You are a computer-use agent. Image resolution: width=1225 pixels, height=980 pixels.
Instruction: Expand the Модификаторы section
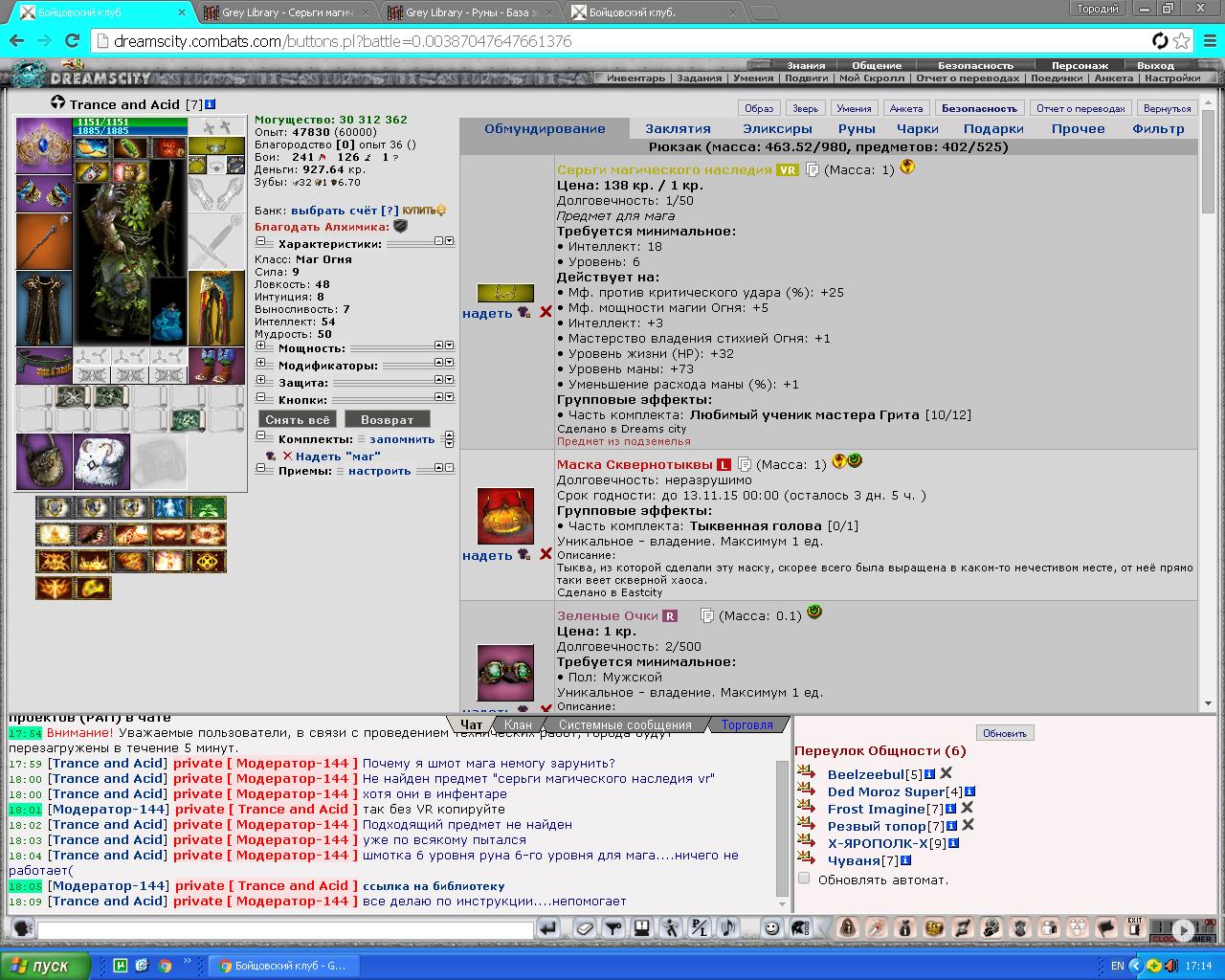tap(260, 365)
